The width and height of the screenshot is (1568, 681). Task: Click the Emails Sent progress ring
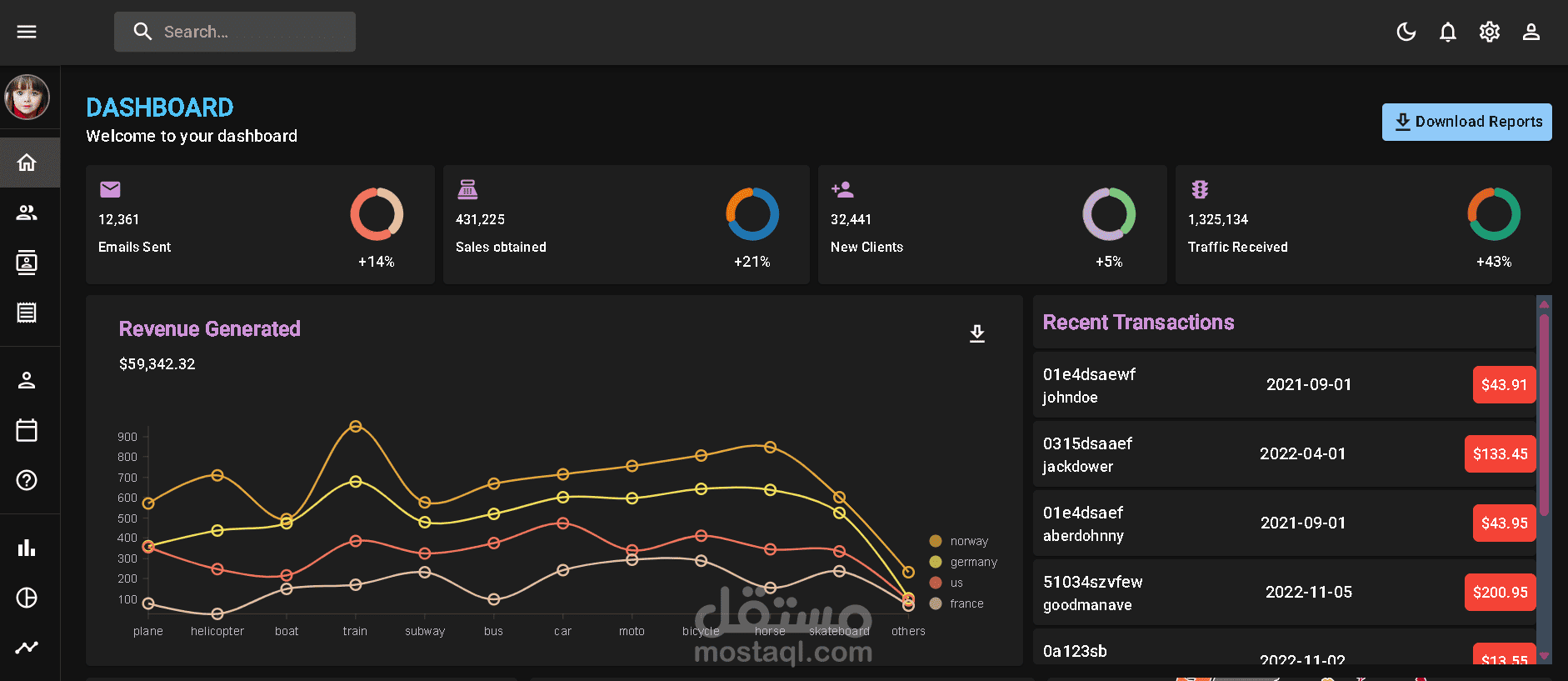click(x=377, y=214)
